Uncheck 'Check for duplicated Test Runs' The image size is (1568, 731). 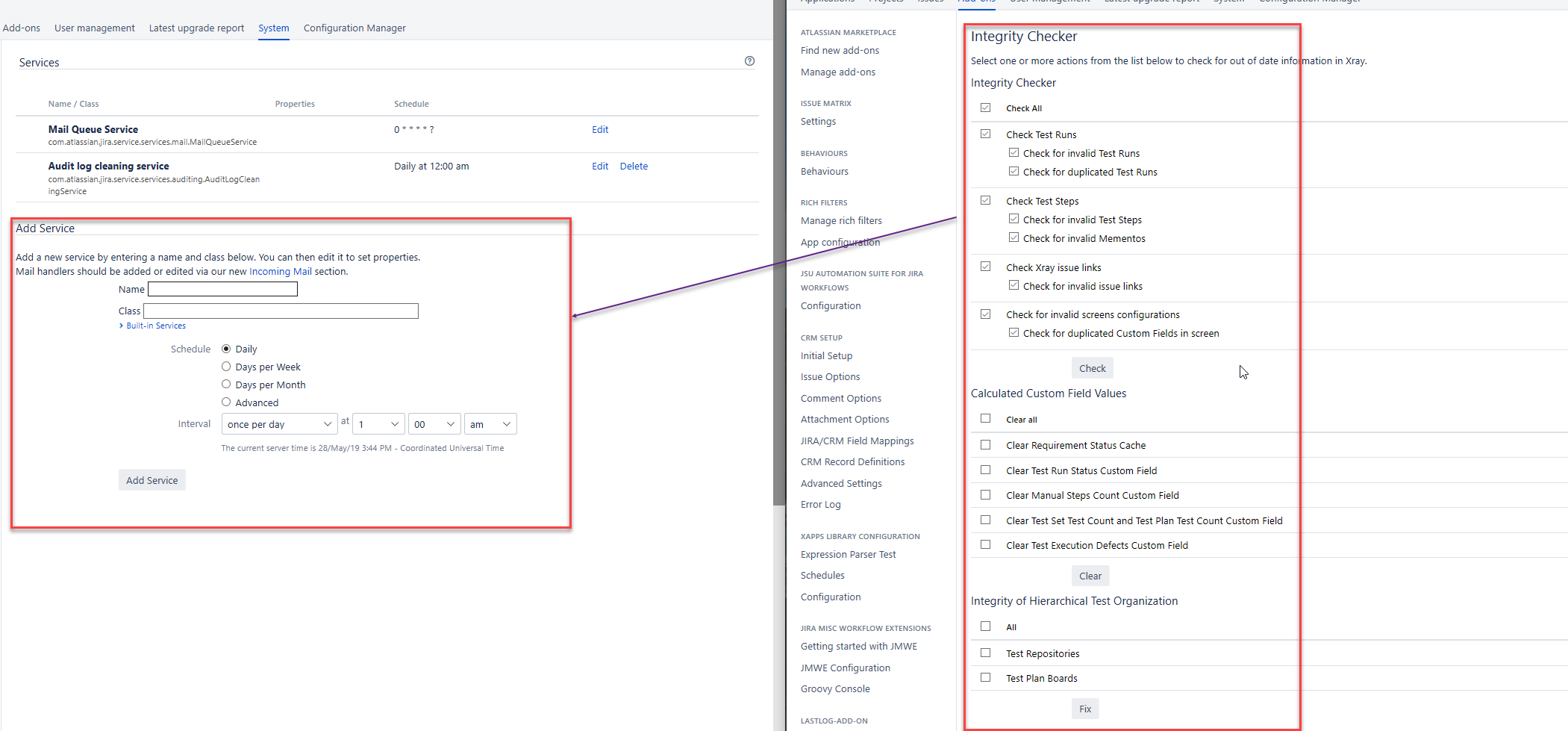click(1013, 171)
